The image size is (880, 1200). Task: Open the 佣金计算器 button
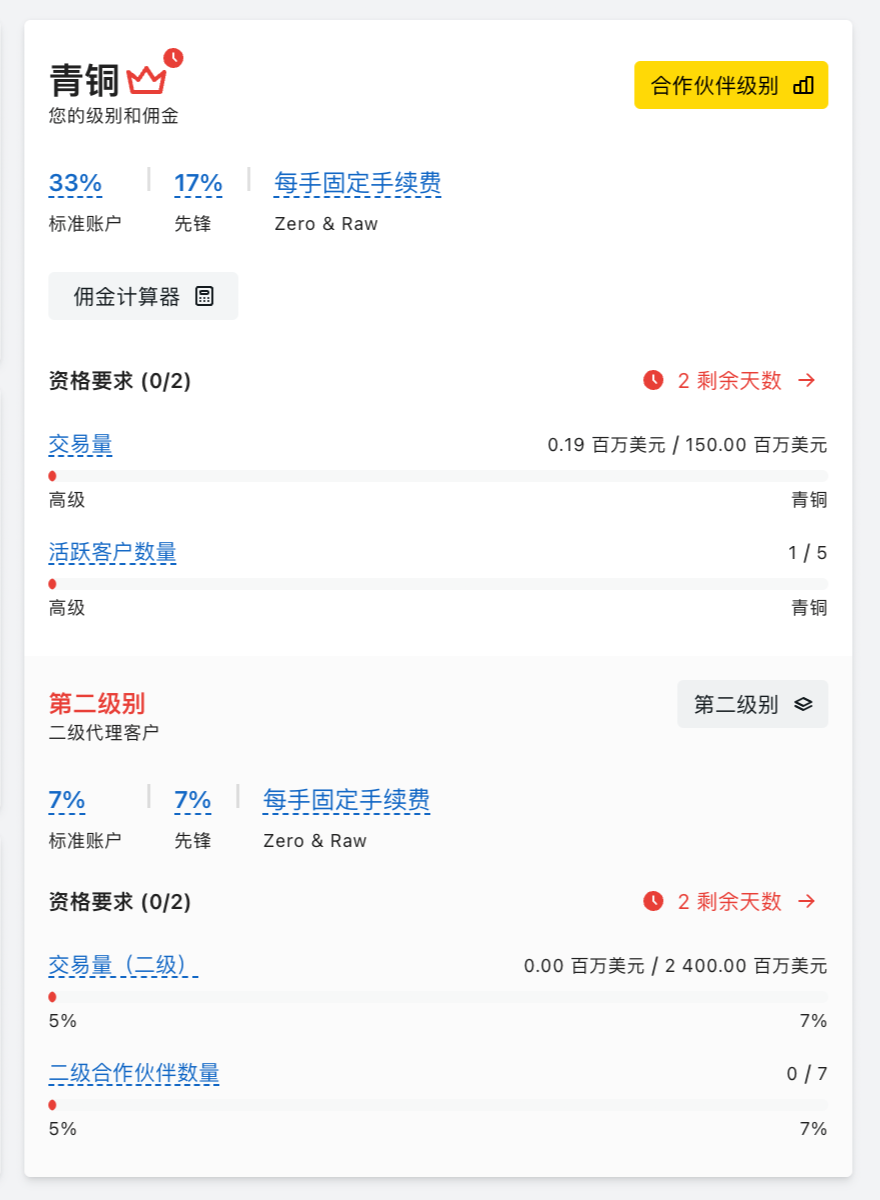click(x=143, y=296)
